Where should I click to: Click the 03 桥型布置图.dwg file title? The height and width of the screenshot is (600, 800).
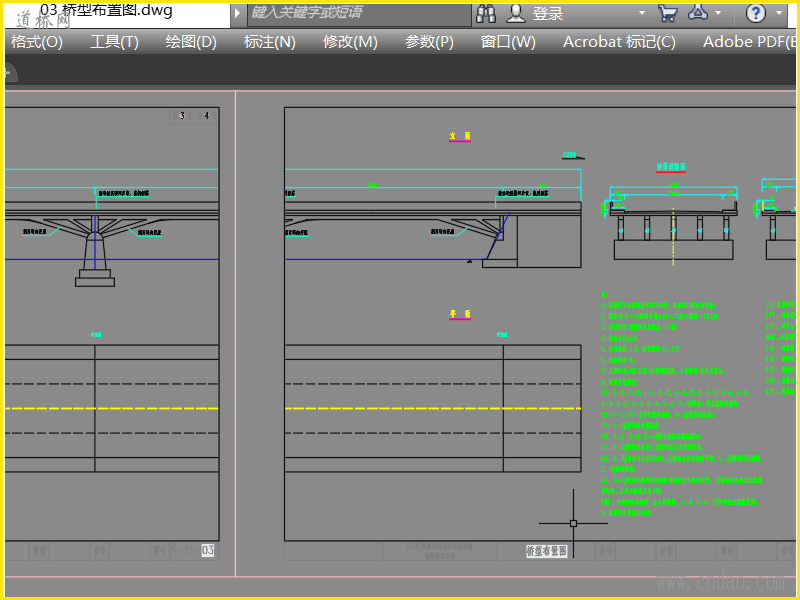click(x=107, y=10)
